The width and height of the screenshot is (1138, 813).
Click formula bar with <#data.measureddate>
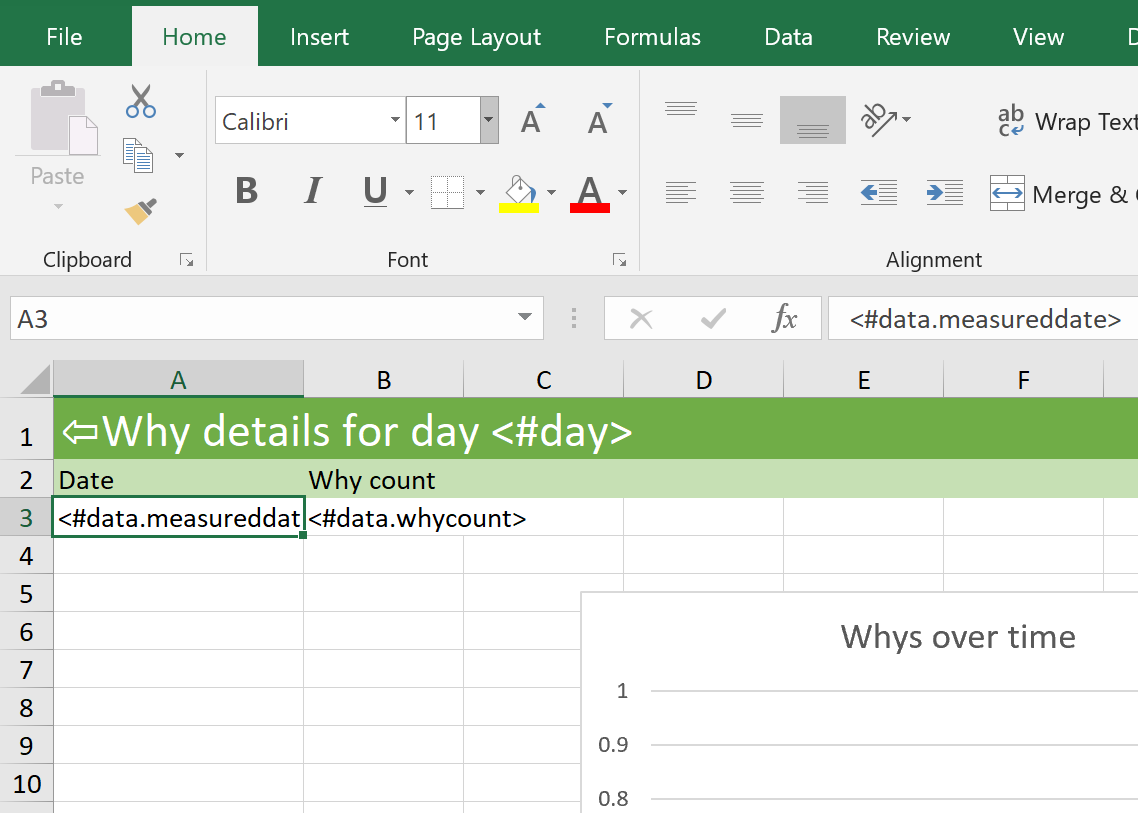coord(983,318)
